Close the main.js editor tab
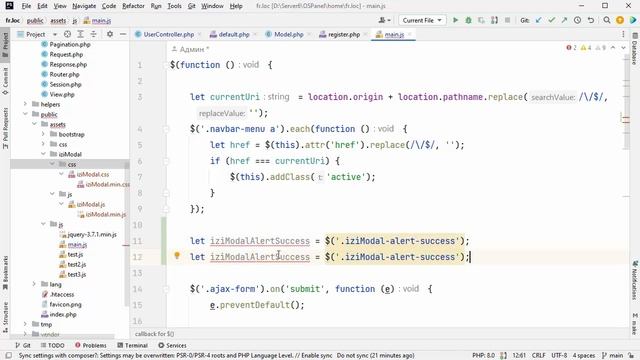This screenshot has width=640, height=360. tap(410, 35)
